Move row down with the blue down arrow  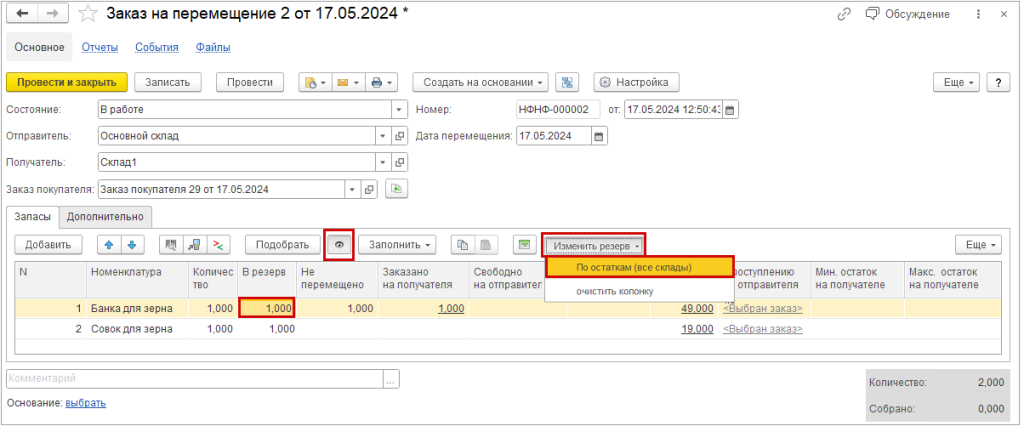(132, 245)
